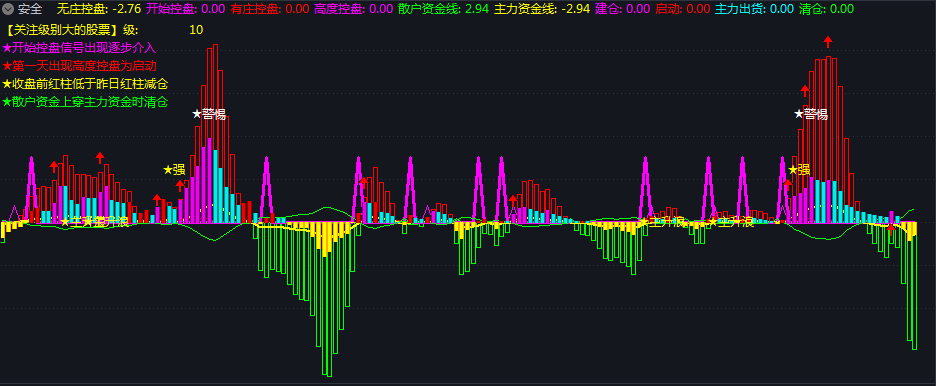
Task: Click the 【关注级别大的股票】级 label
Action: (x=71, y=30)
